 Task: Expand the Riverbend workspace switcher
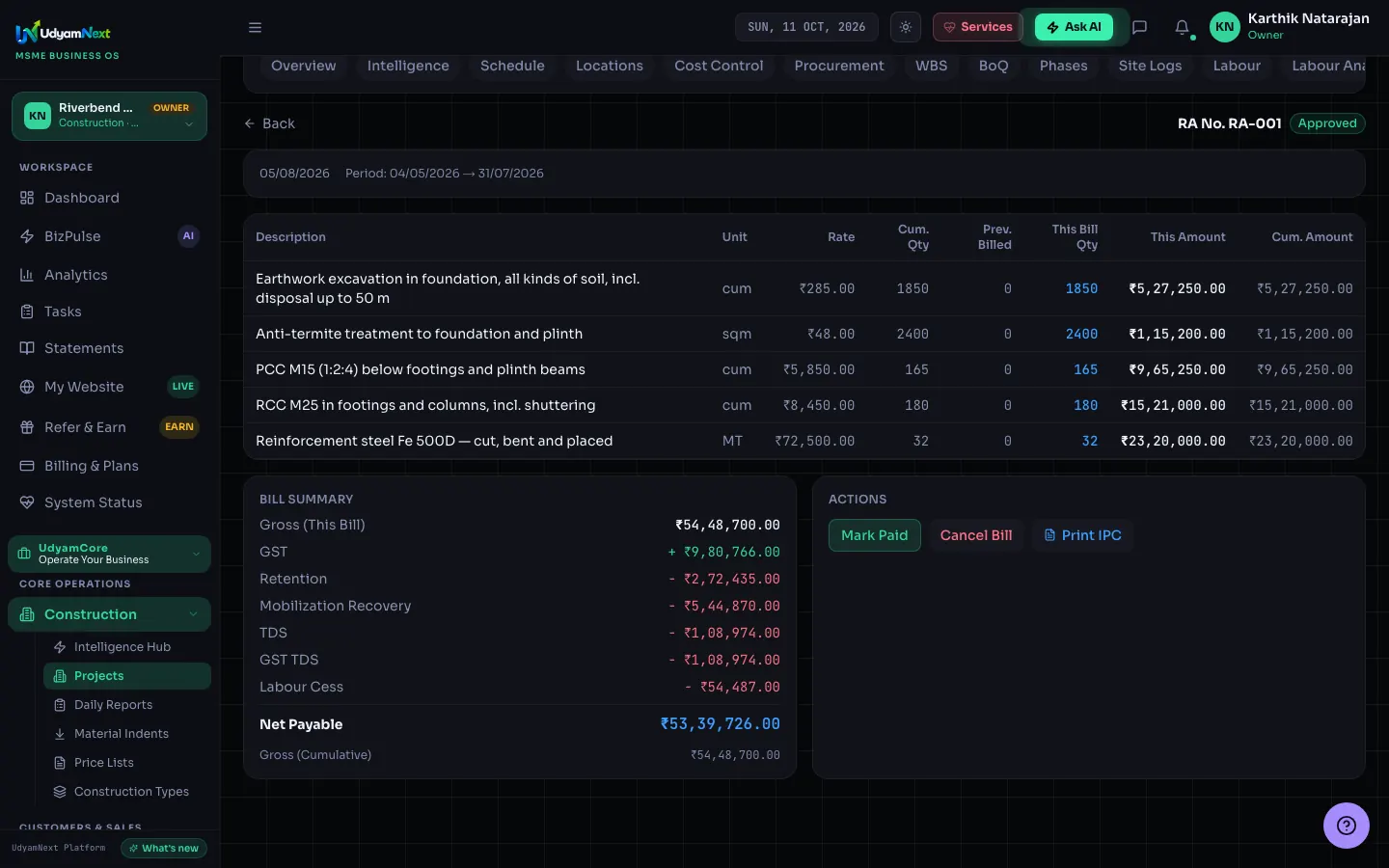(109, 116)
